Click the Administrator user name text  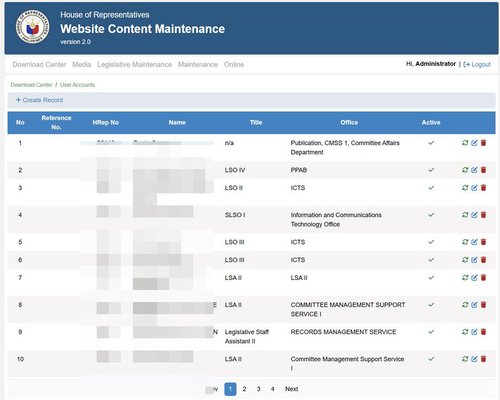click(435, 64)
